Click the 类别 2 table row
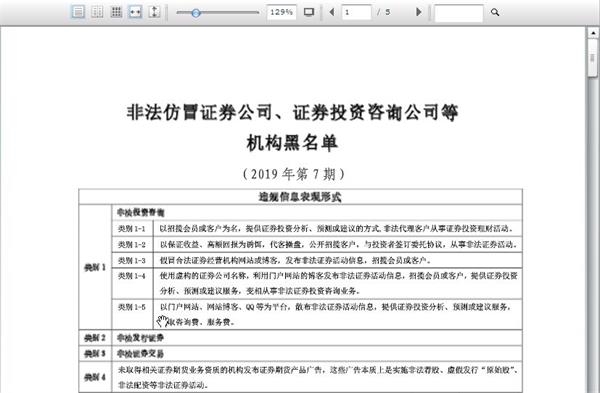 click(300, 338)
